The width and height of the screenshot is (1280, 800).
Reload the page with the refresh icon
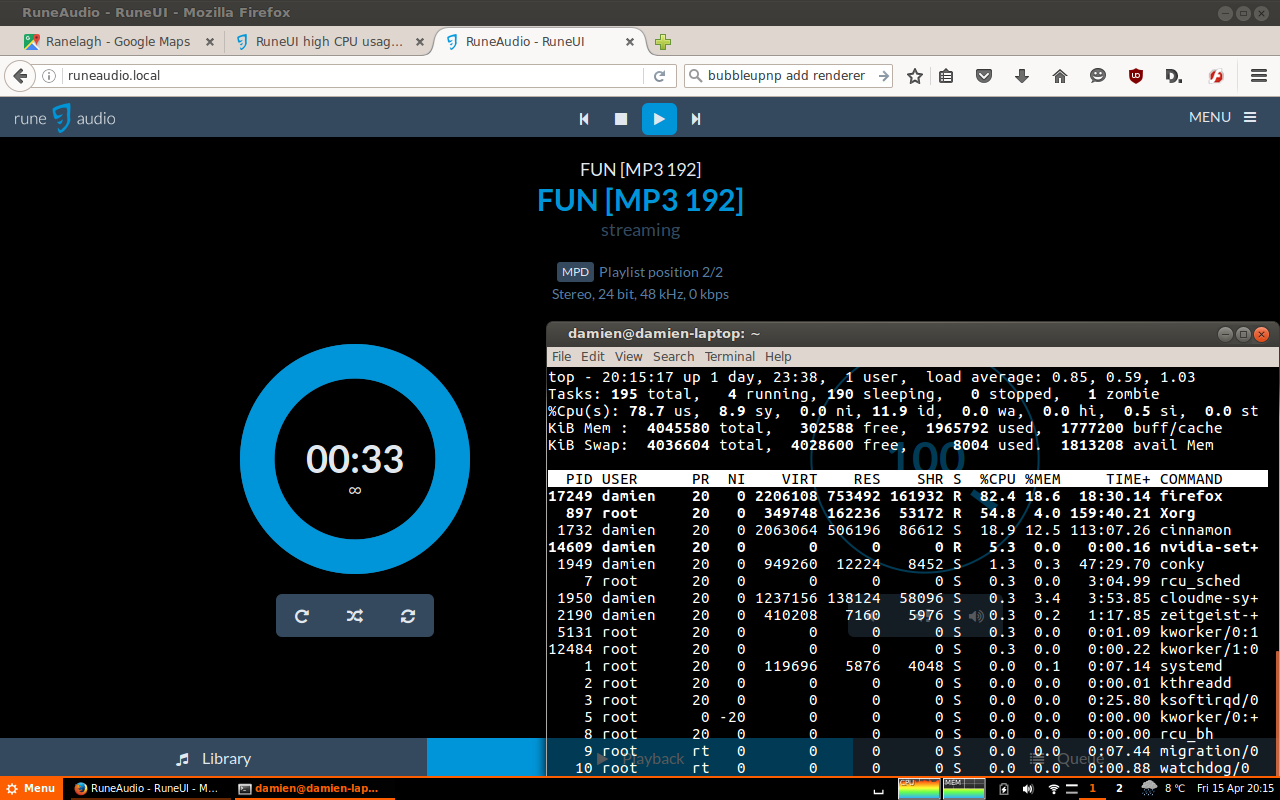click(659, 76)
